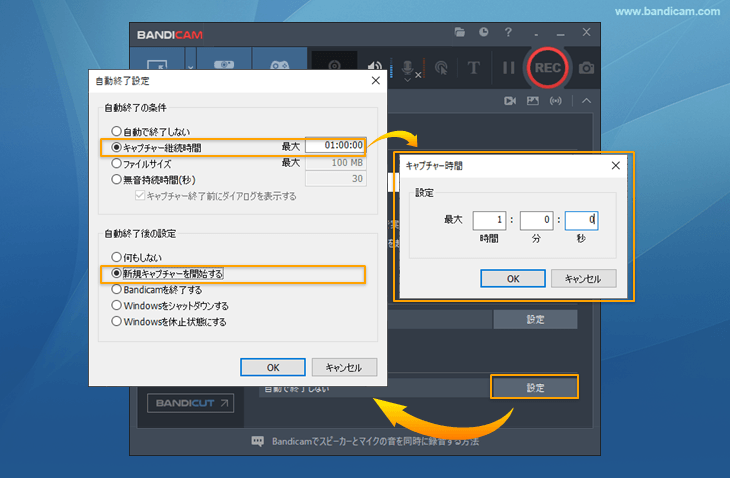This screenshot has width=730, height=478.
Task: Close the Bandicam main window
Action: click(586, 32)
